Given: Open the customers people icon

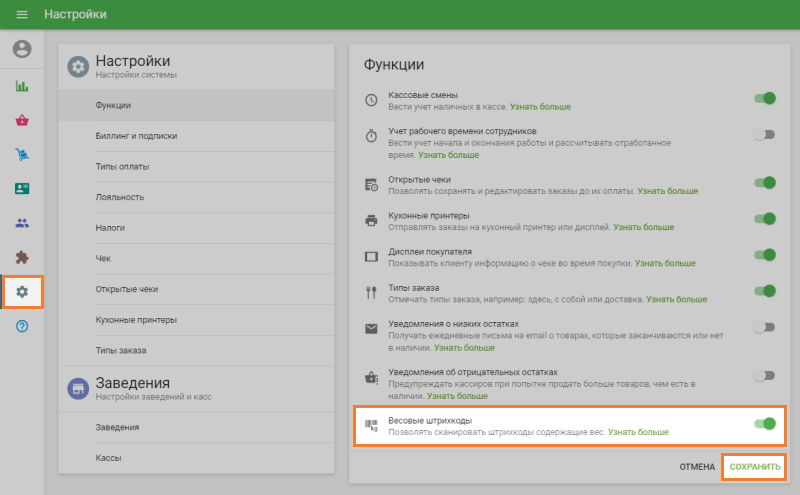Looking at the screenshot, I should point(22,223).
